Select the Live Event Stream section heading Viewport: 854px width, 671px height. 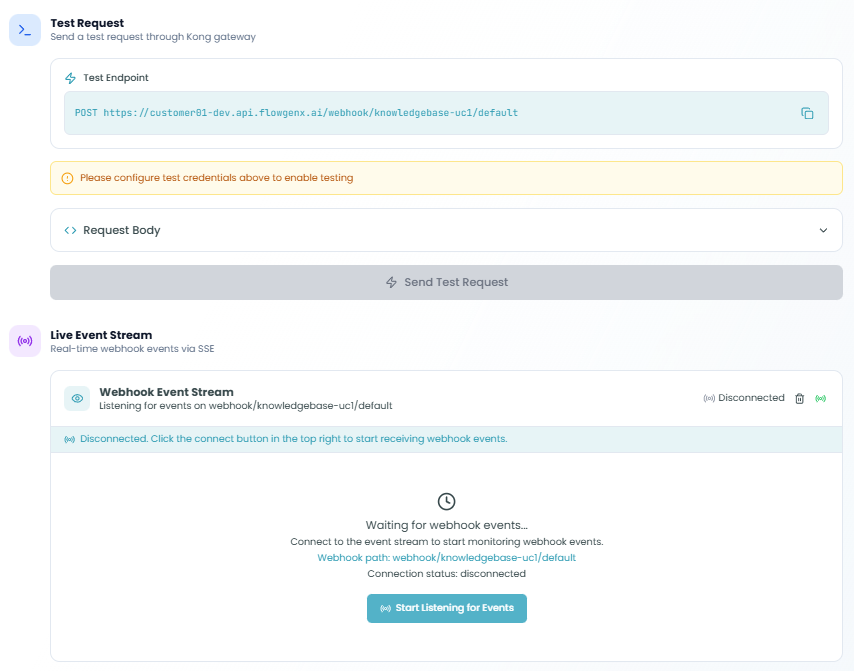pyautogui.click(x=101, y=335)
